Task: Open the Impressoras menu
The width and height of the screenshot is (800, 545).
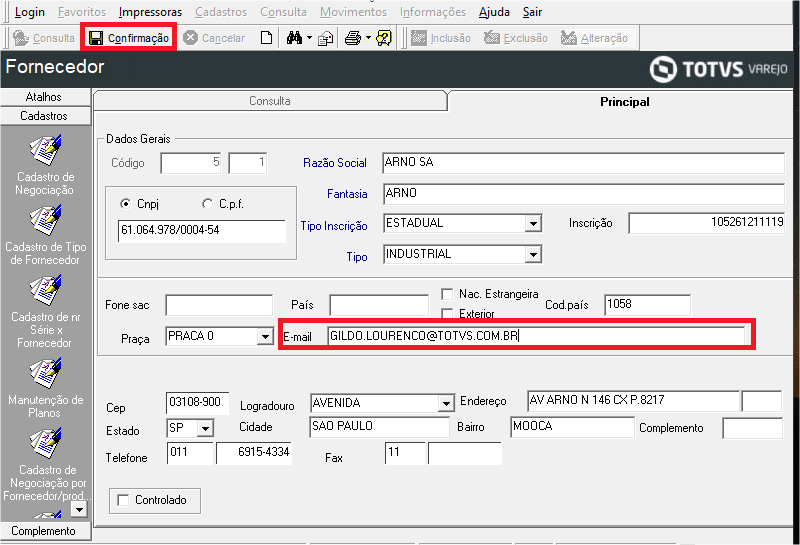Action: (150, 12)
